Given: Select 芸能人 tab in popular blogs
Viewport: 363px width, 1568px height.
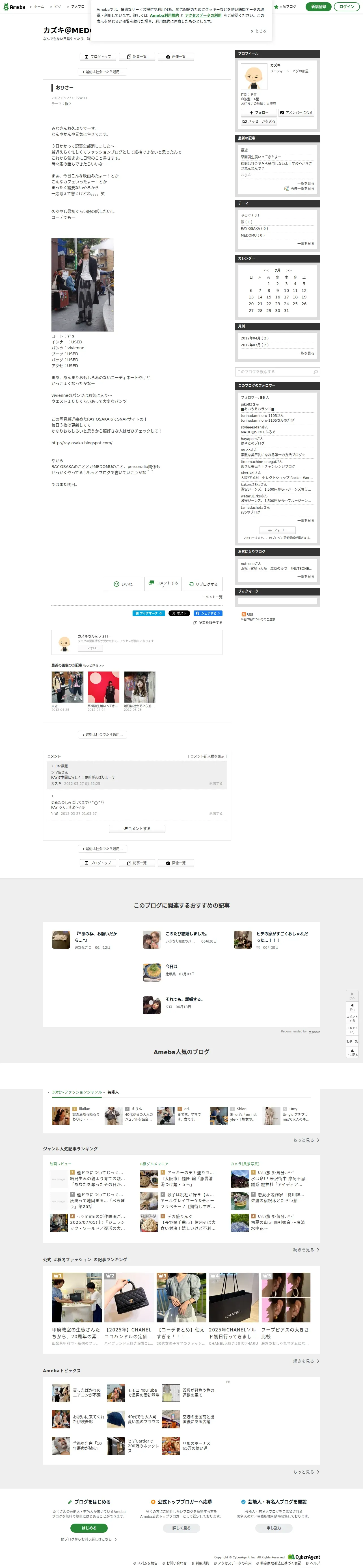Looking at the screenshot, I should coord(113,1092).
